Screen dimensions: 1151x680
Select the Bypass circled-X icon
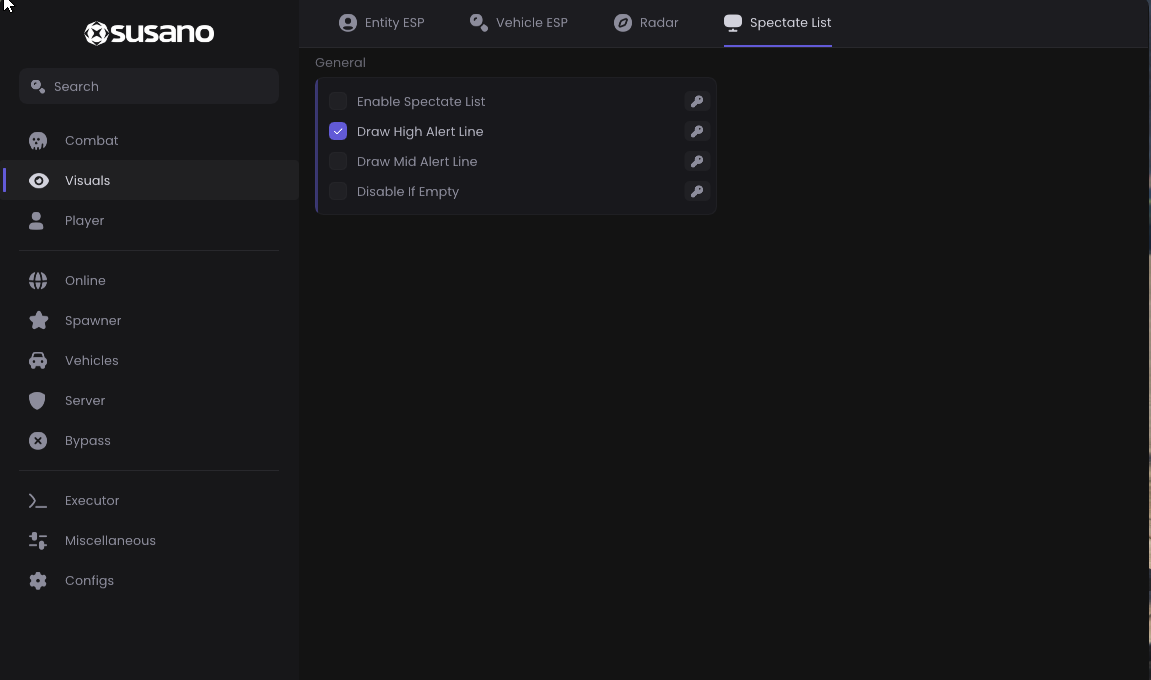tap(38, 441)
